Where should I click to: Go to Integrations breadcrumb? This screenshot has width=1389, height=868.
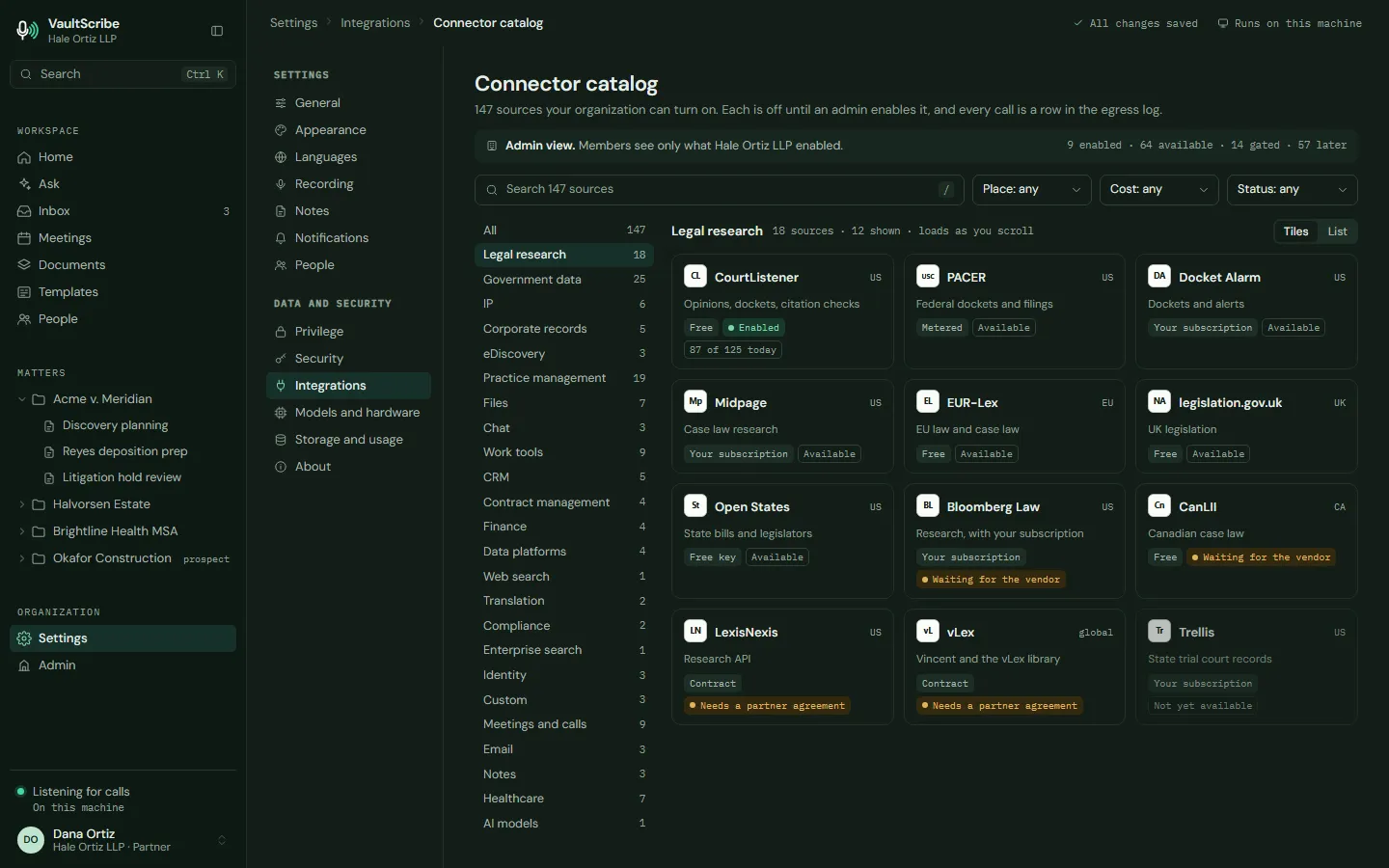point(375,23)
